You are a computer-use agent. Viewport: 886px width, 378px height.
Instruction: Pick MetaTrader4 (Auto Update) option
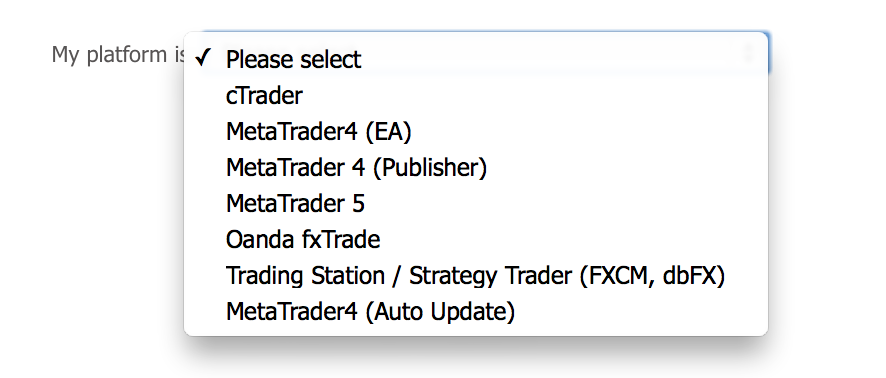click(x=476, y=311)
